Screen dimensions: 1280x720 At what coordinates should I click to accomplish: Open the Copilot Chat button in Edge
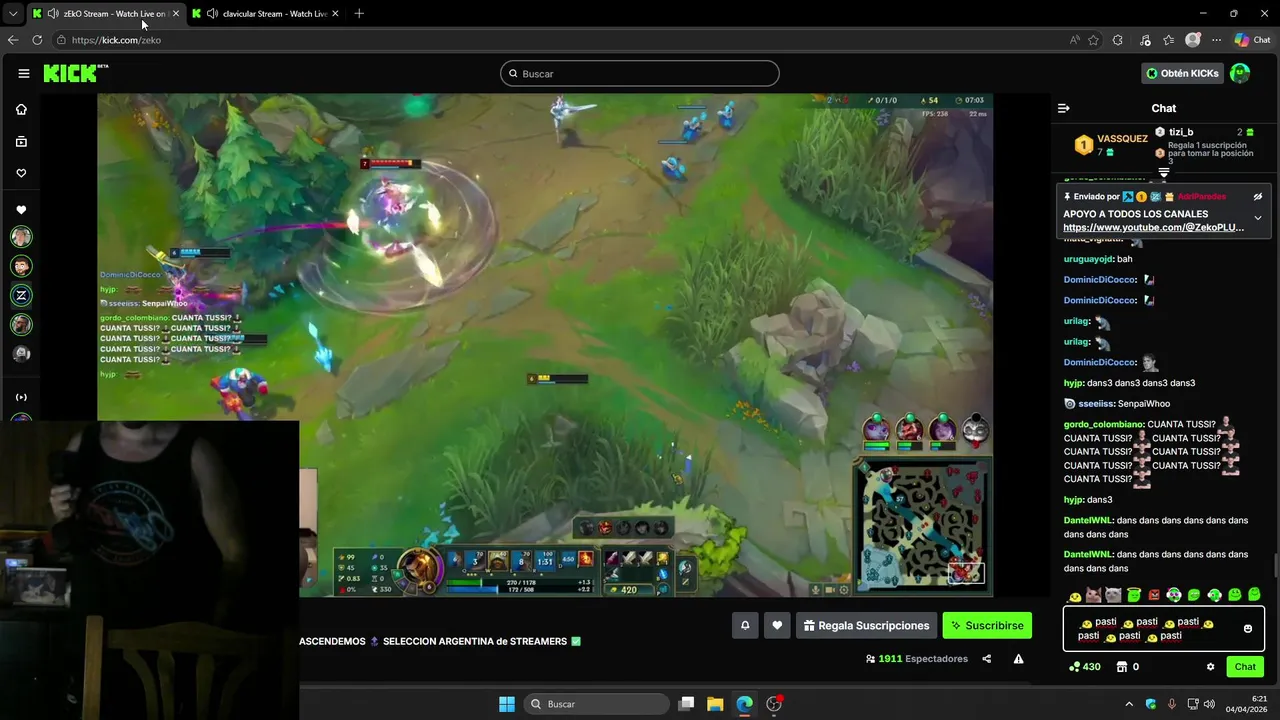1253,40
